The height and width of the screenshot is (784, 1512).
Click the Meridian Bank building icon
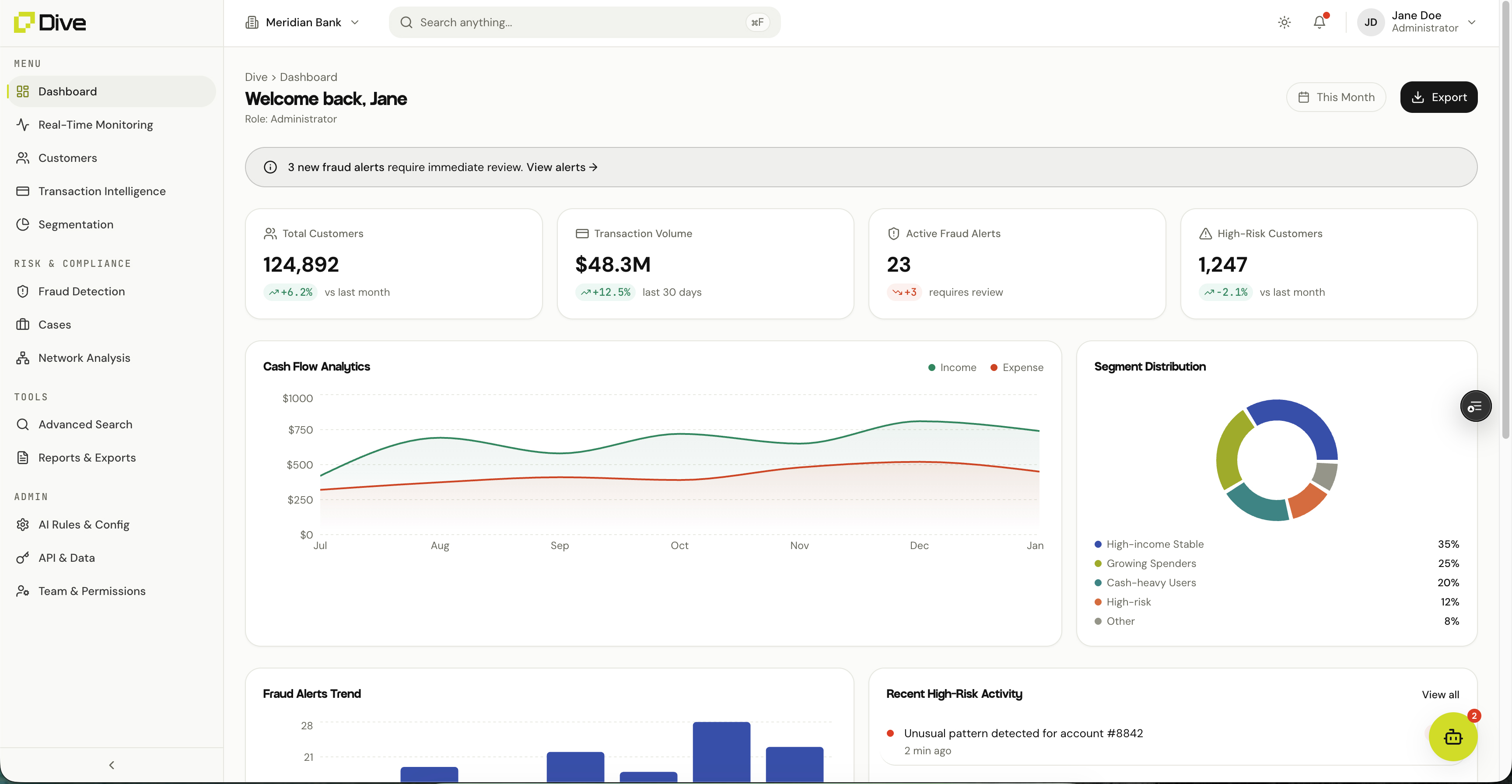click(252, 22)
